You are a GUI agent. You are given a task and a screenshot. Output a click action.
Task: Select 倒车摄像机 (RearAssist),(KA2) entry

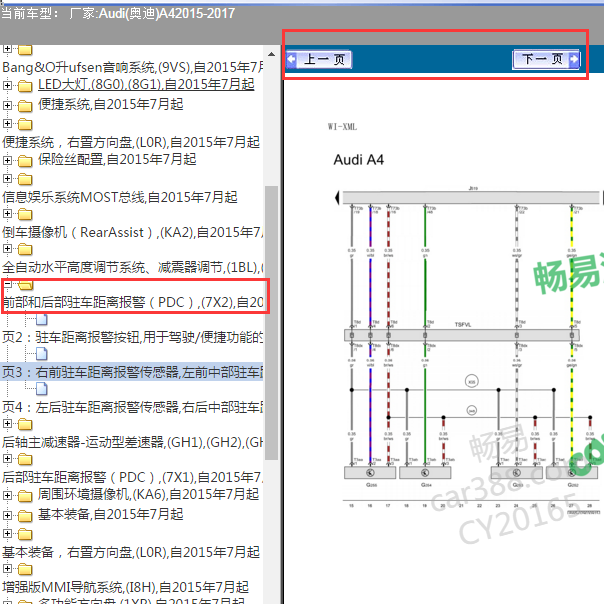(x=133, y=232)
